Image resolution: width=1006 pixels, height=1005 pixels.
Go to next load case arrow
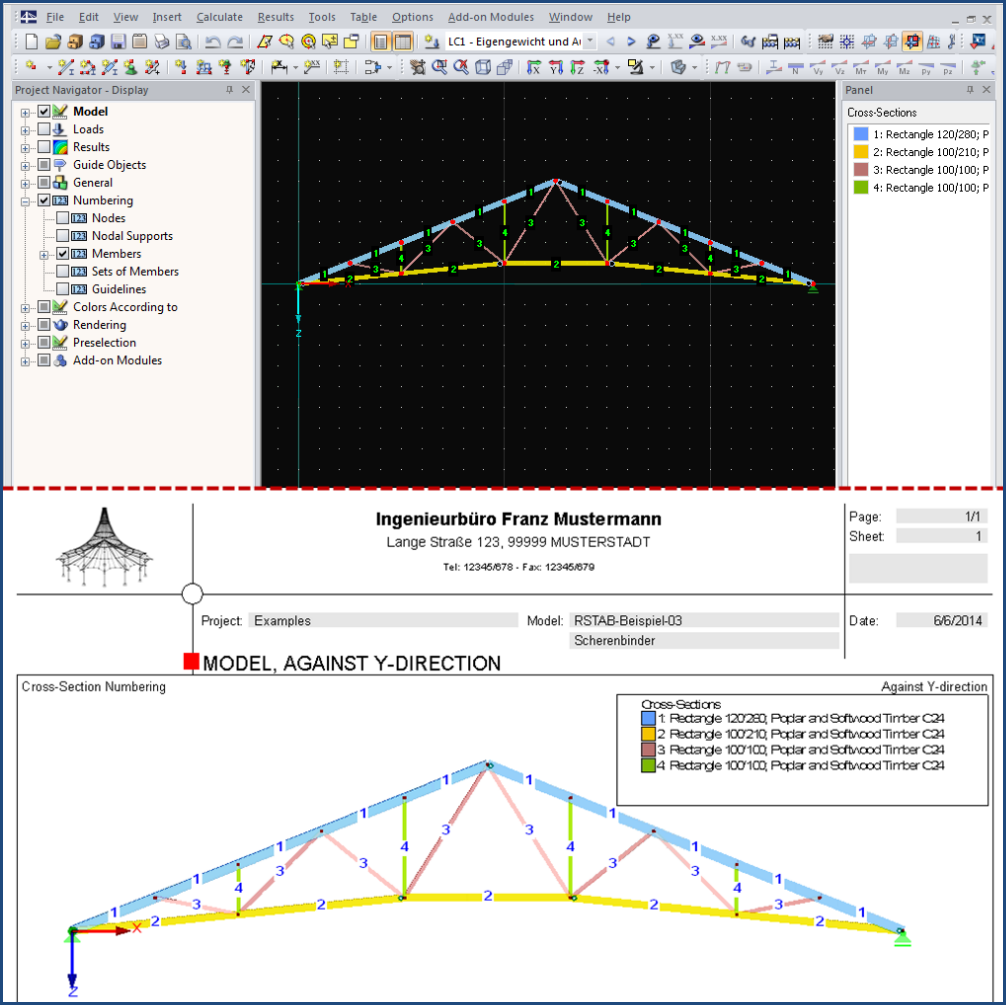(x=631, y=42)
